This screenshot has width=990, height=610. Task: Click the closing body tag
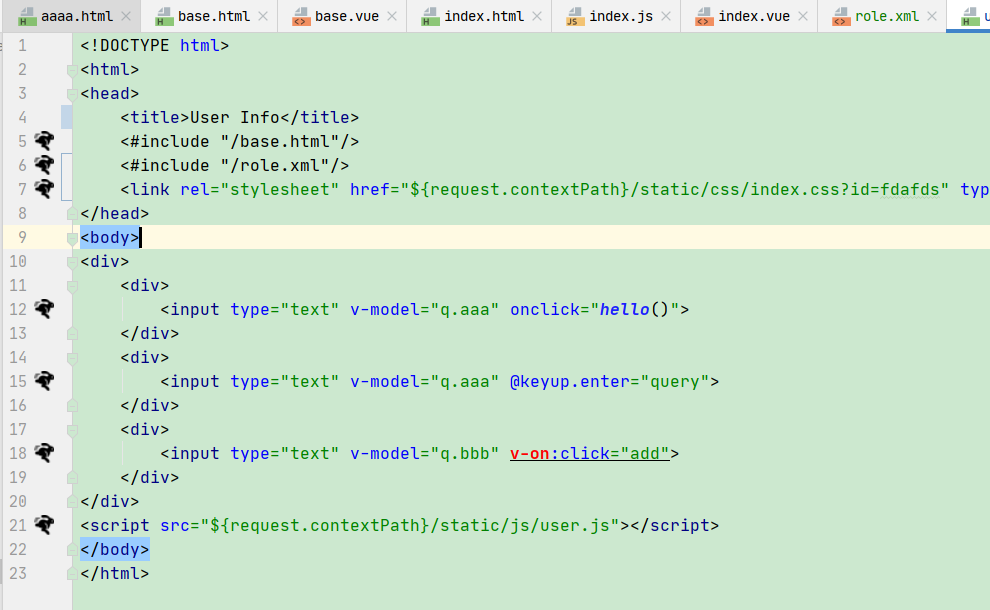(115, 549)
